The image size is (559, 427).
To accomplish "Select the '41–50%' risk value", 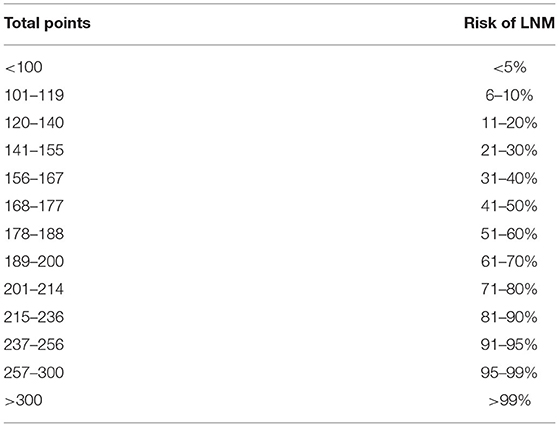I will click(509, 206).
